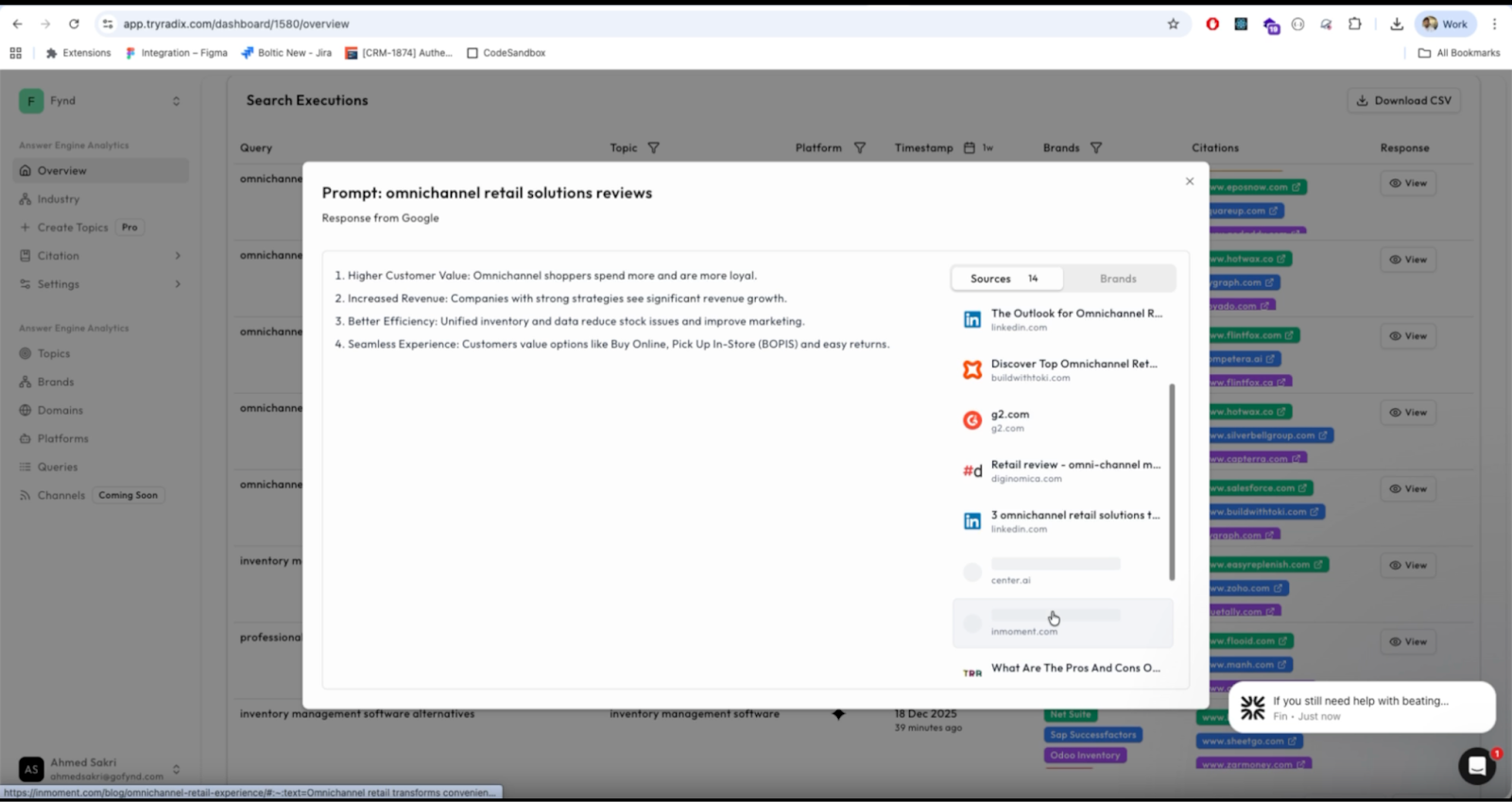Screen dimensions: 1512x802
Task: Open the www.manh.com citation link
Action: 1250,665
